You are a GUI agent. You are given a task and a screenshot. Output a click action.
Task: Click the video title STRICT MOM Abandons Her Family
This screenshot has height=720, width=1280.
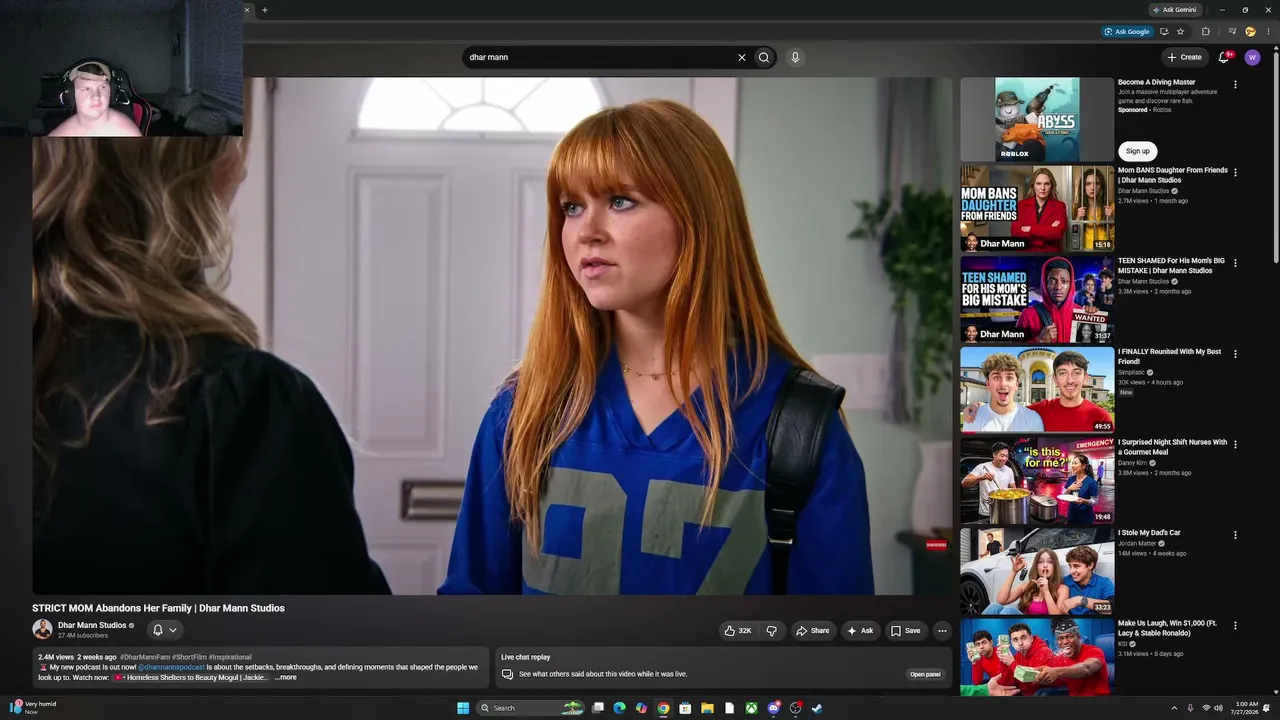tap(158, 608)
